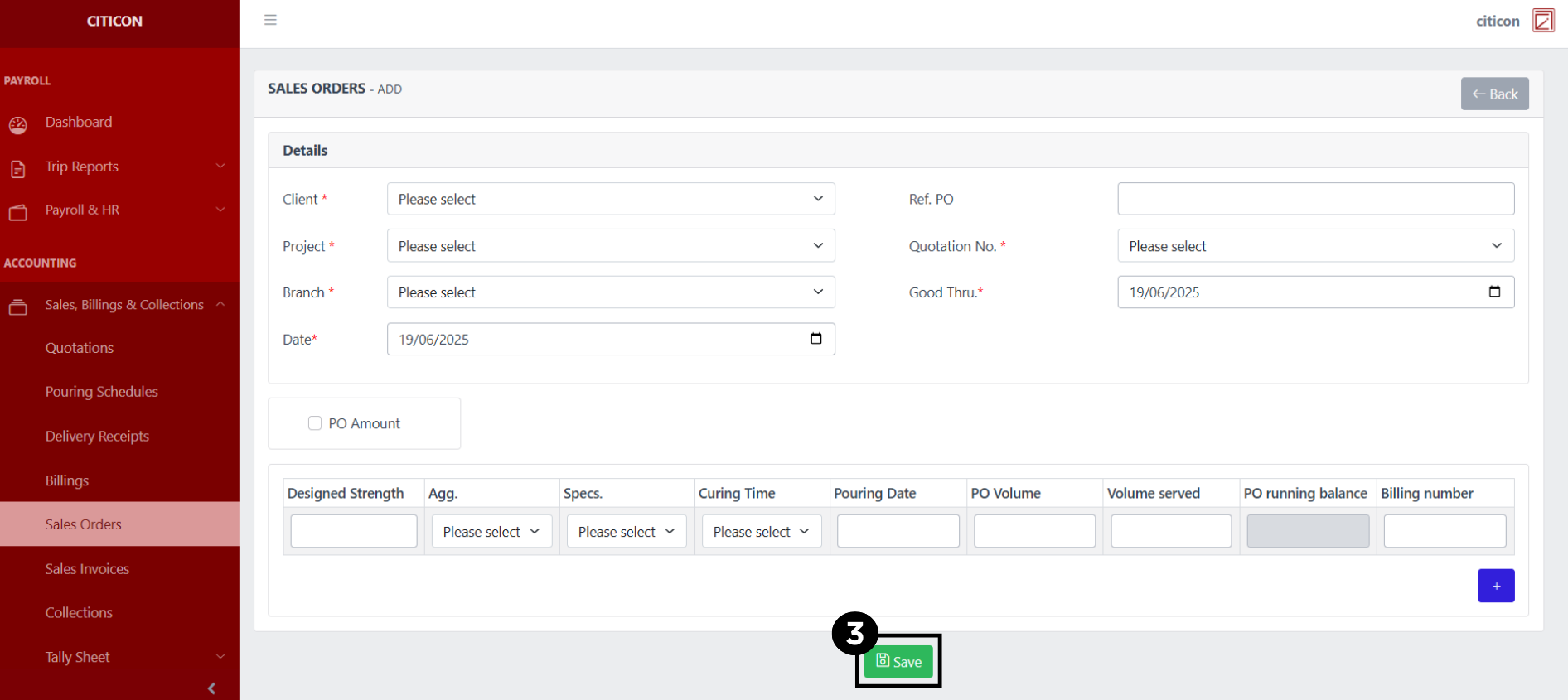Click the hamburger menu icon

(x=270, y=20)
